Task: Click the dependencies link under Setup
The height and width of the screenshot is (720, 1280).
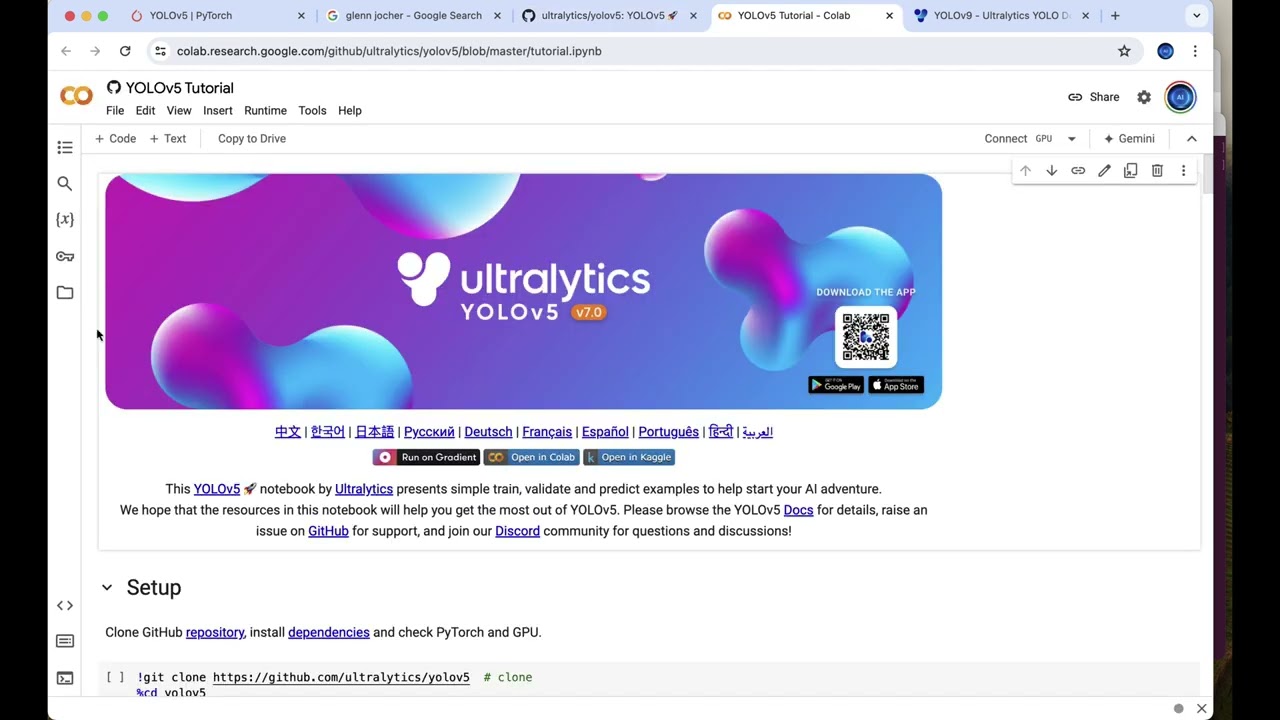Action: click(x=329, y=632)
